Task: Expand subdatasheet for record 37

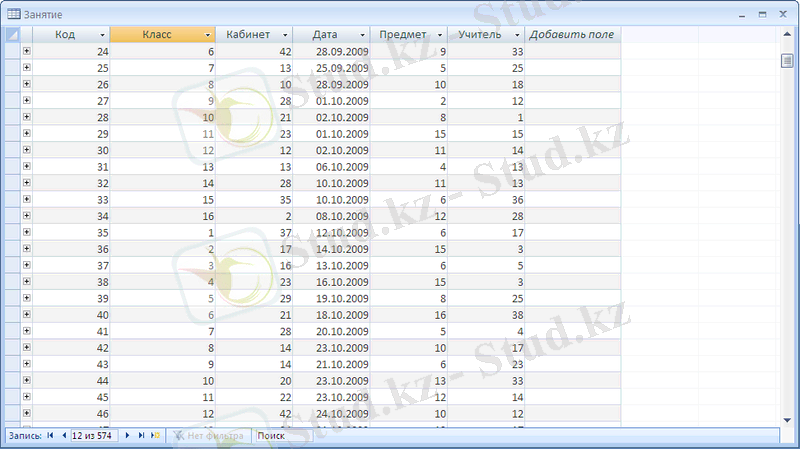Action: 27,265
